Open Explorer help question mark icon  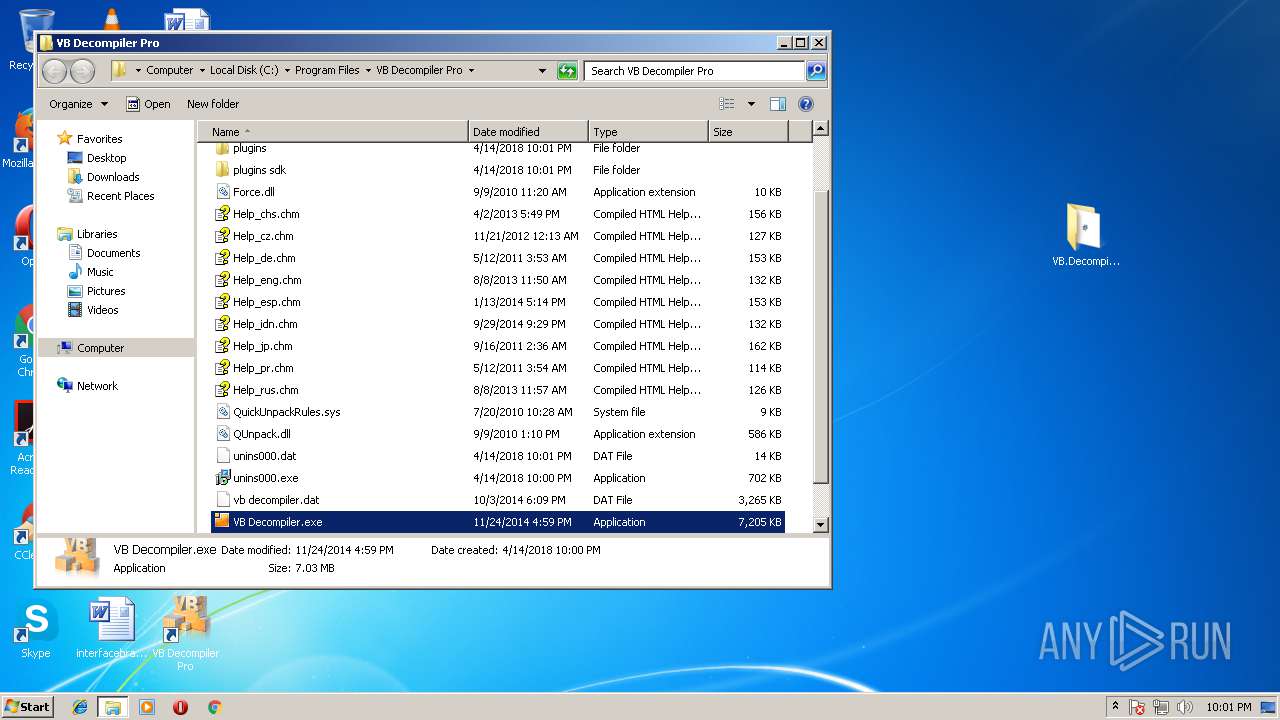click(806, 104)
